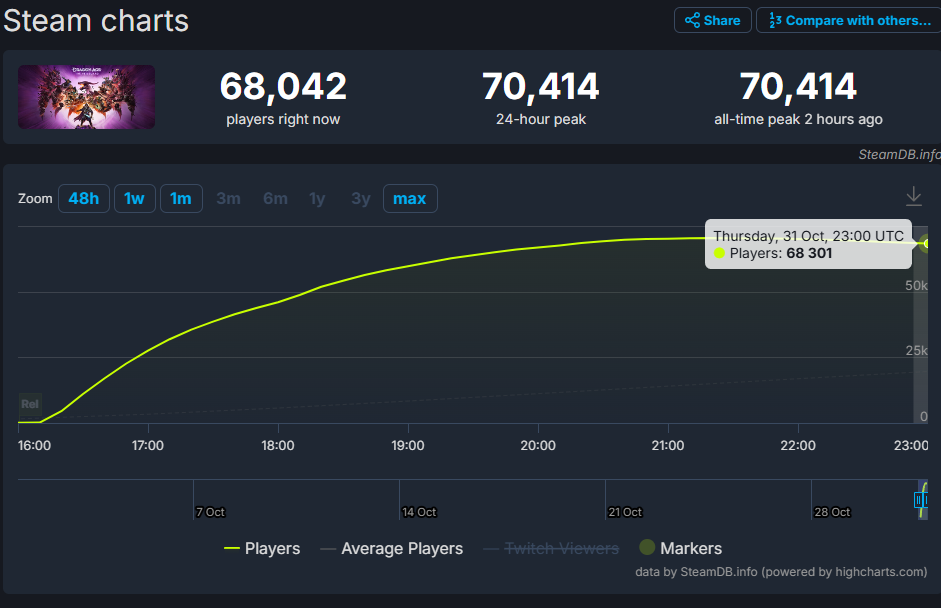Click the game banner thumbnail
941x608 pixels.
86,97
